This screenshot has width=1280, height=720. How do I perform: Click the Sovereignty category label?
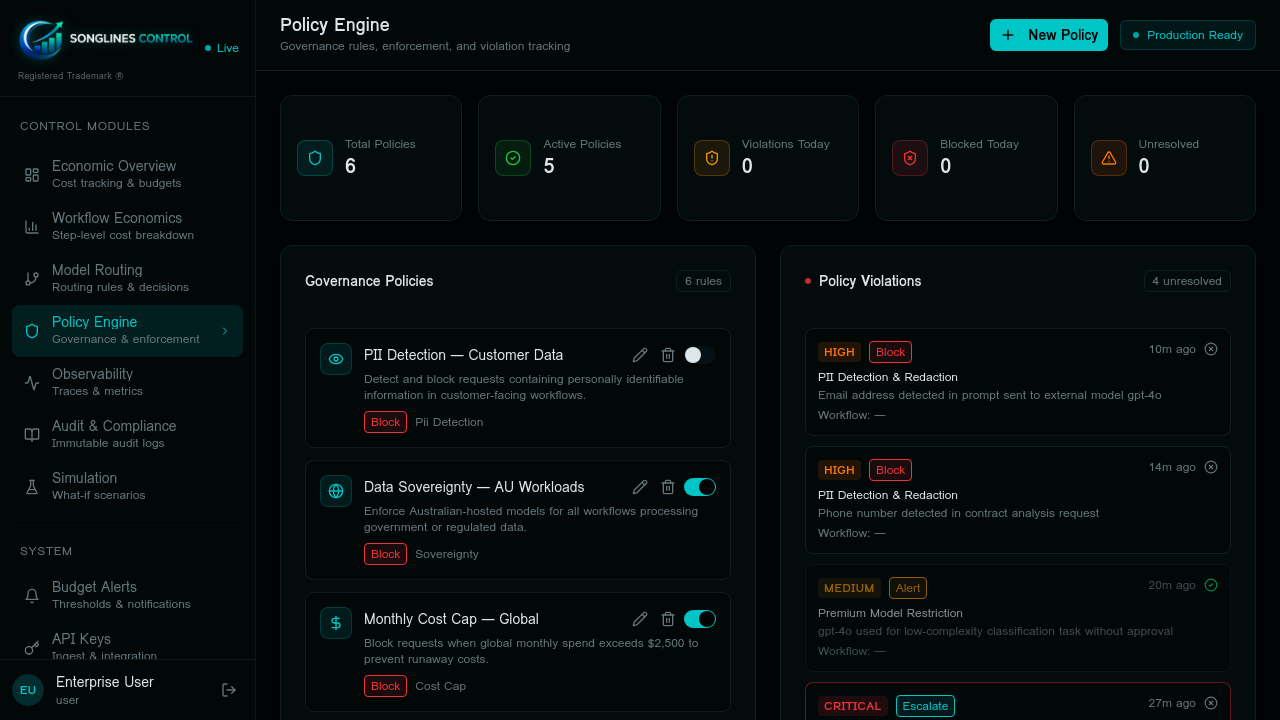(447, 554)
